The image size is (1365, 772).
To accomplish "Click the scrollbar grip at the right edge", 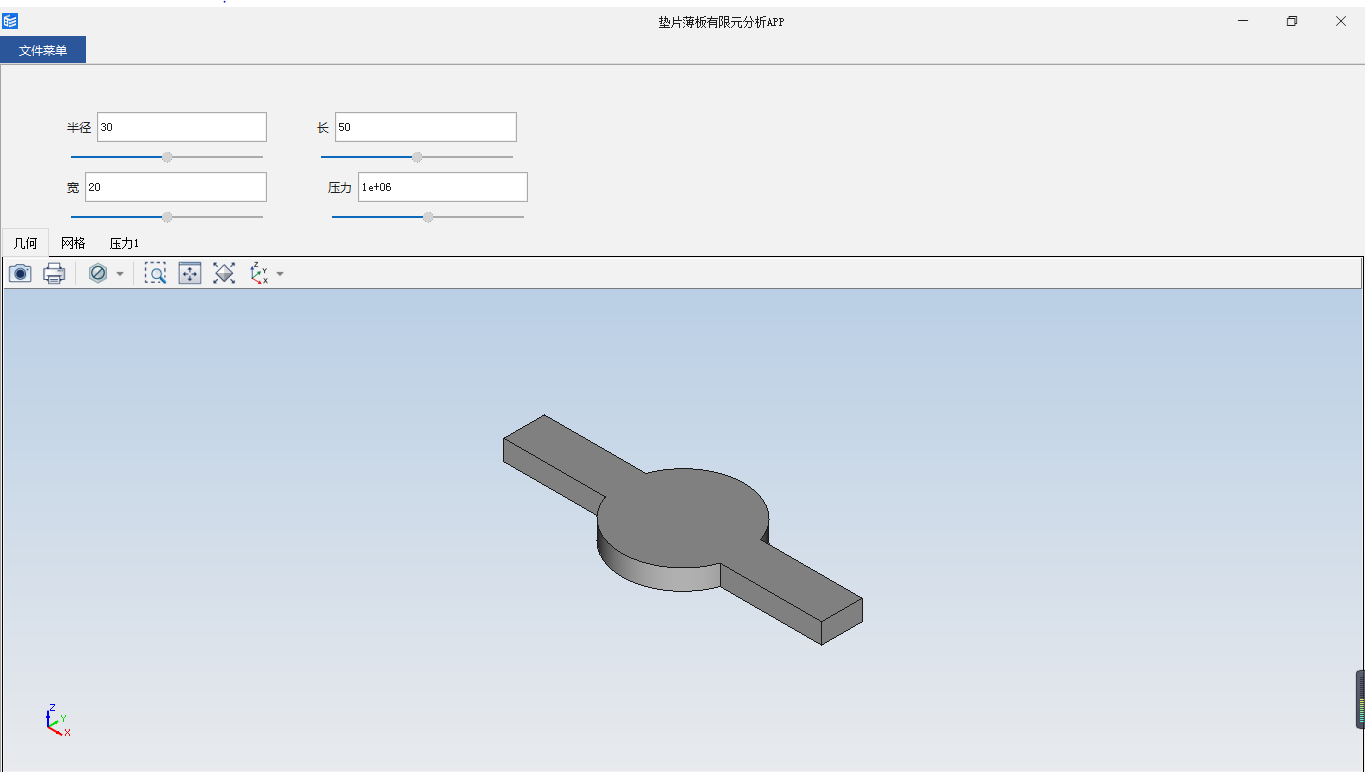I will pos(1360,699).
